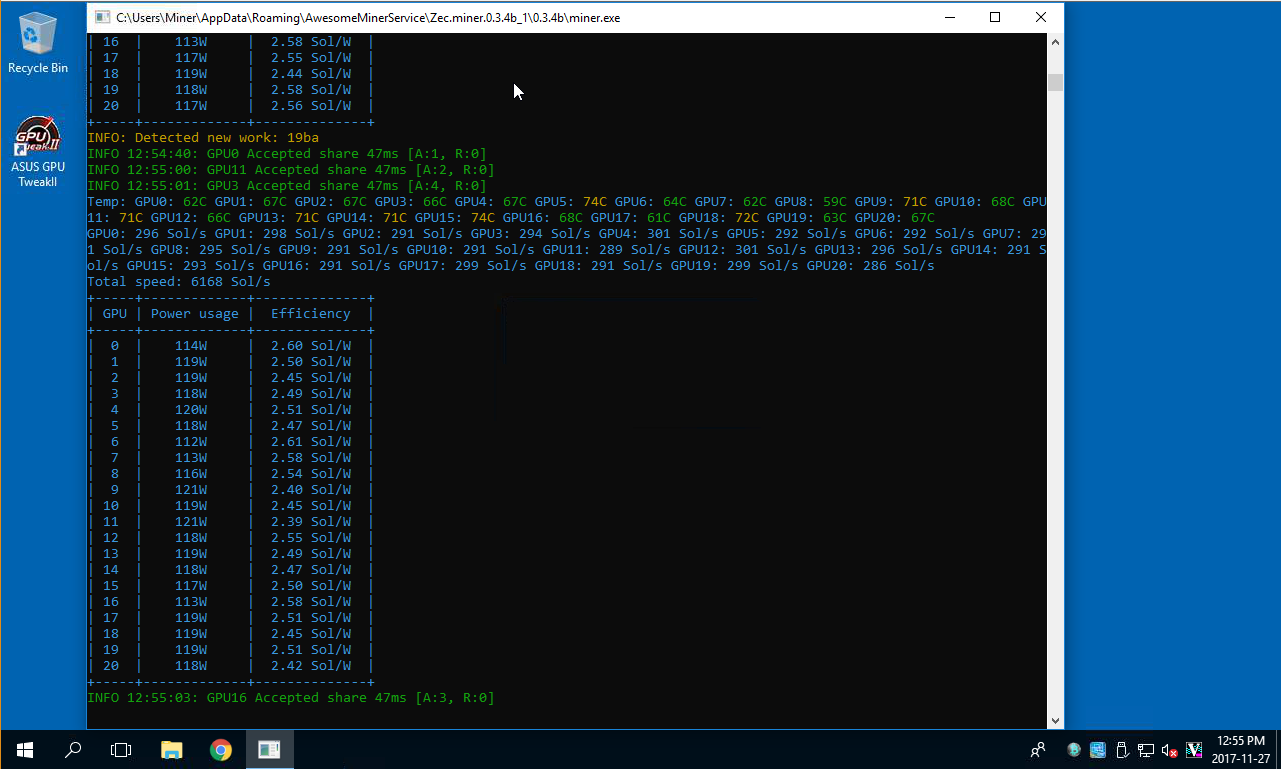Click the GPU11 Accepted share 12:55:00 line

point(291,169)
